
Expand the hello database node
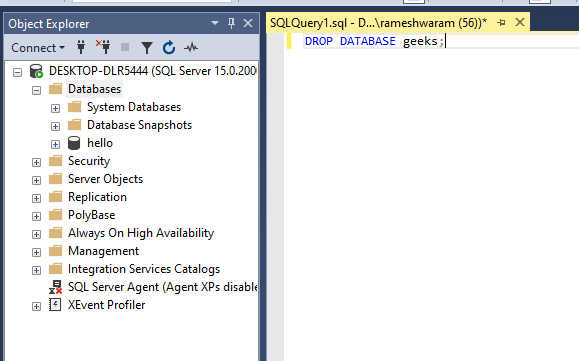[x=55, y=144]
